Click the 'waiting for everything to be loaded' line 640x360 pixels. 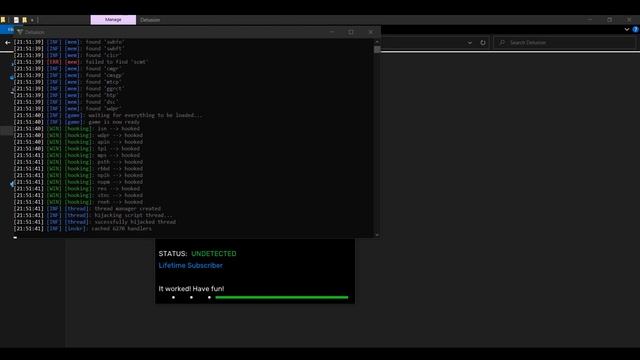108,115
